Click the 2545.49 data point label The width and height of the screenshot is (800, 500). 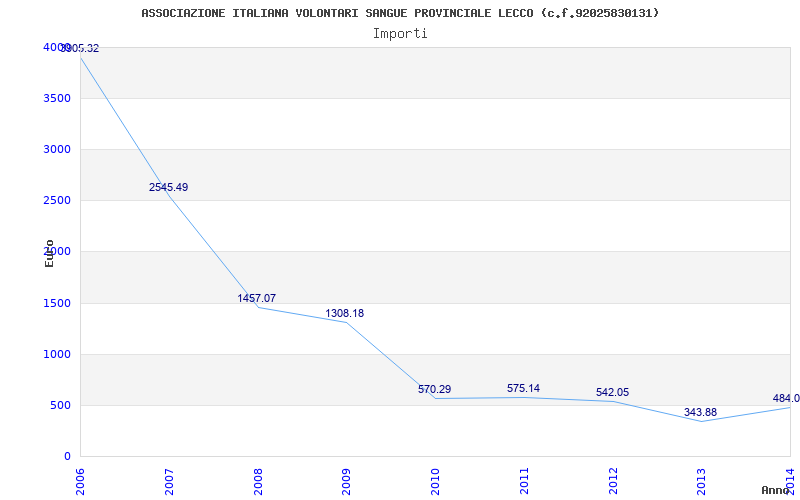click(x=168, y=188)
